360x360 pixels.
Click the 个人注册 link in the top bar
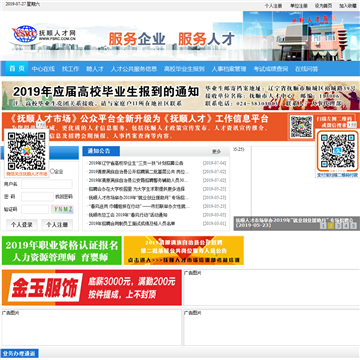tap(273, 6)
